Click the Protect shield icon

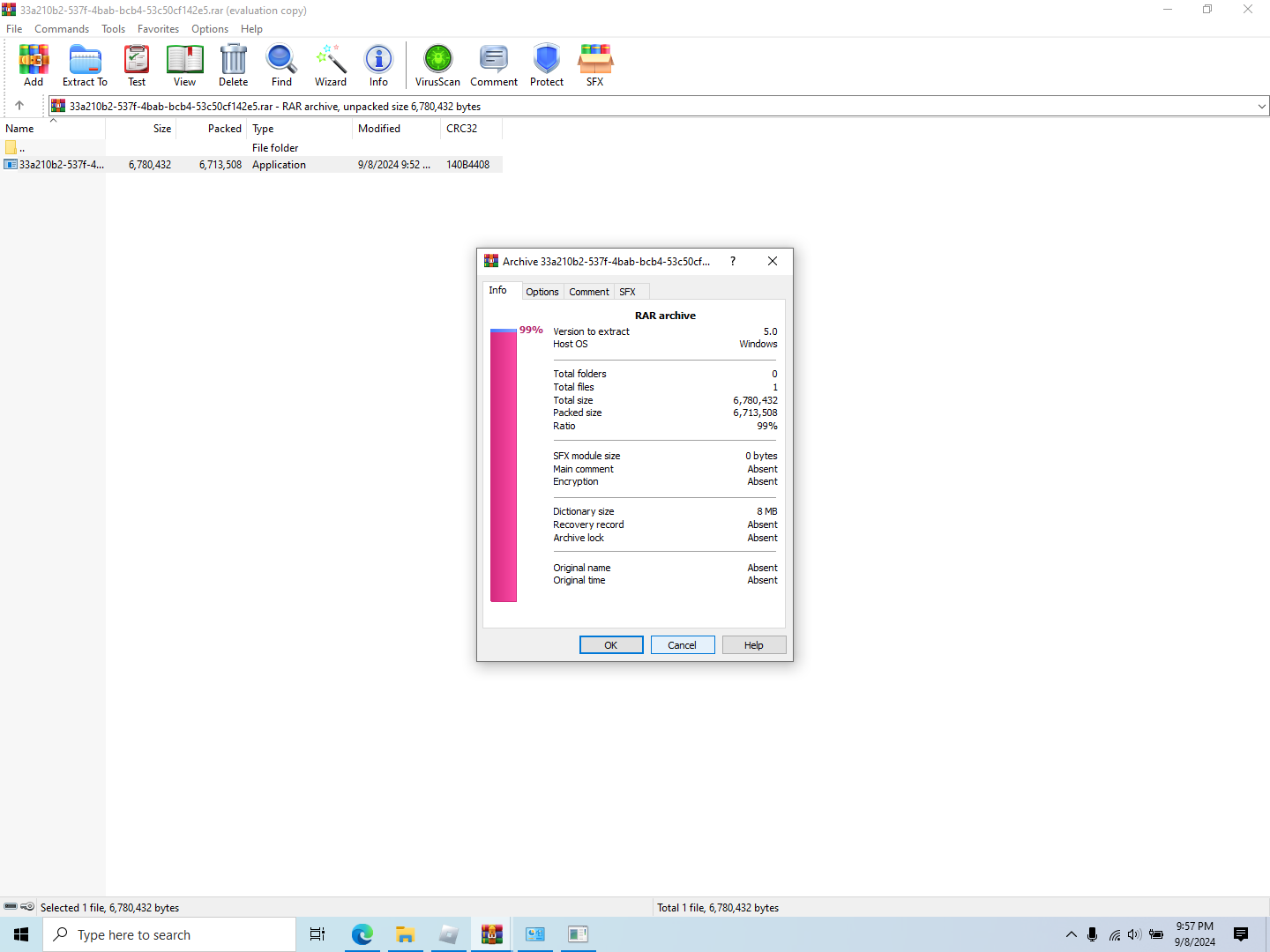coord(547,65)
